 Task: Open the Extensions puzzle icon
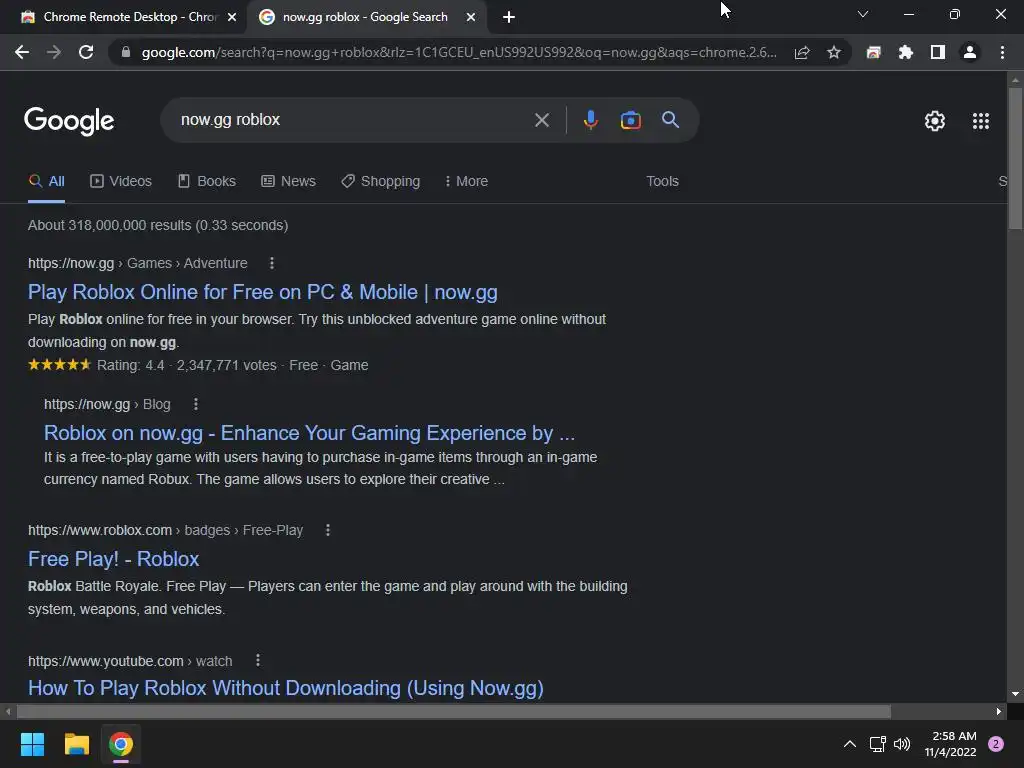coord(905,52)
